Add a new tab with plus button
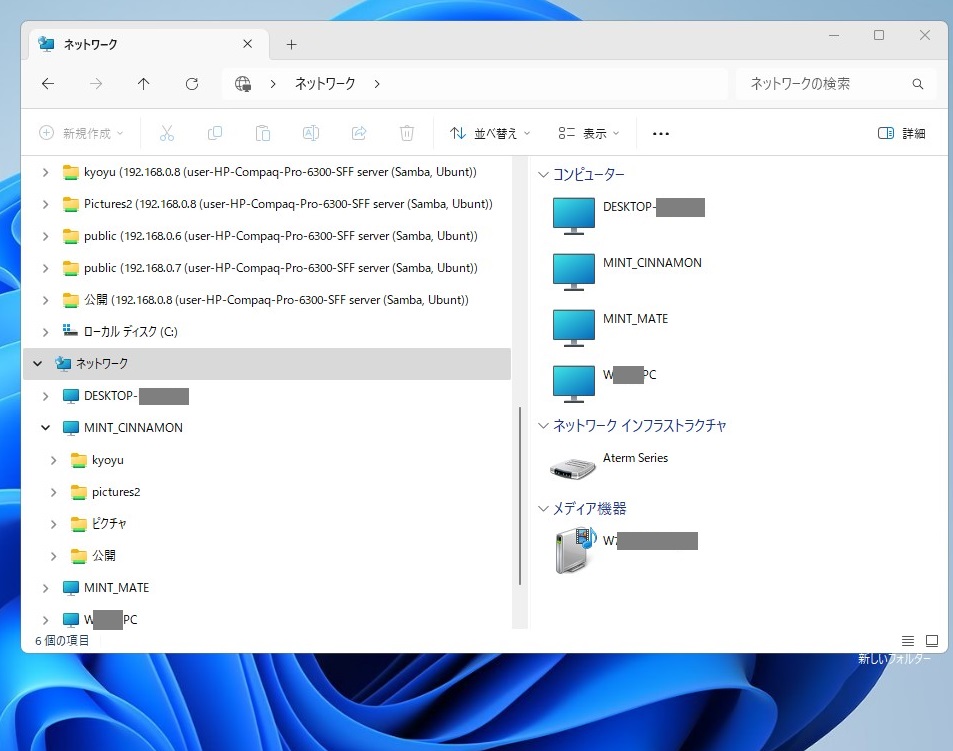This screenshot has height=751, width=953. (291, 45)
